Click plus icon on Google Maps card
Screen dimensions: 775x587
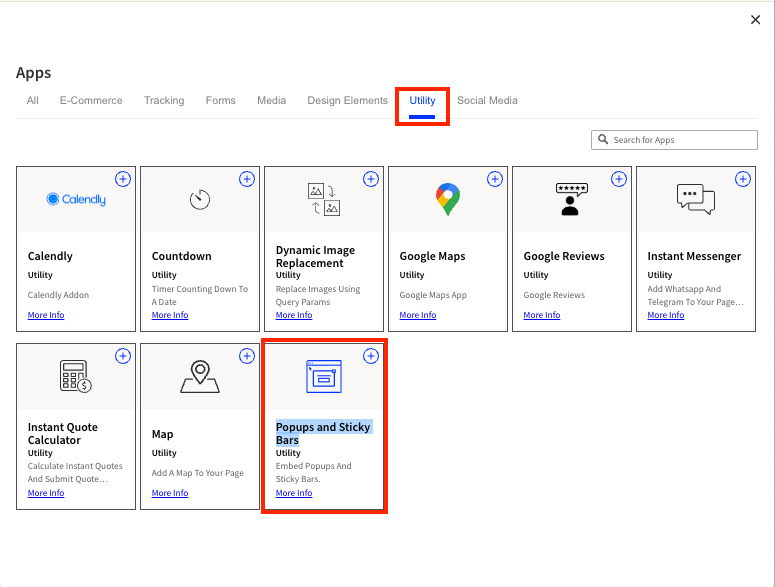[x=495, y=179]
